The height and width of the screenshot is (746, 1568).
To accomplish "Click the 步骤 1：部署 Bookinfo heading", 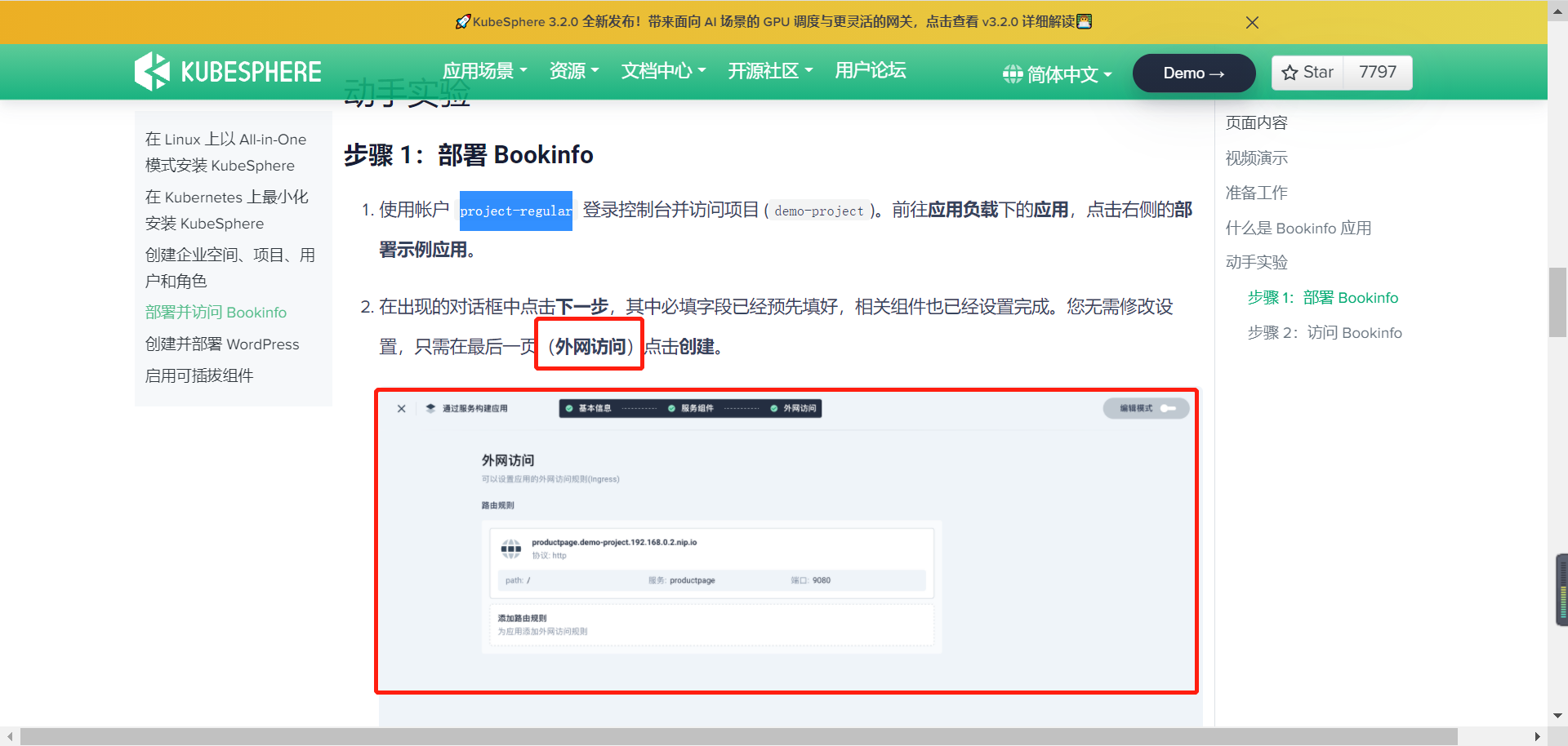I will (x=468, y=155).
